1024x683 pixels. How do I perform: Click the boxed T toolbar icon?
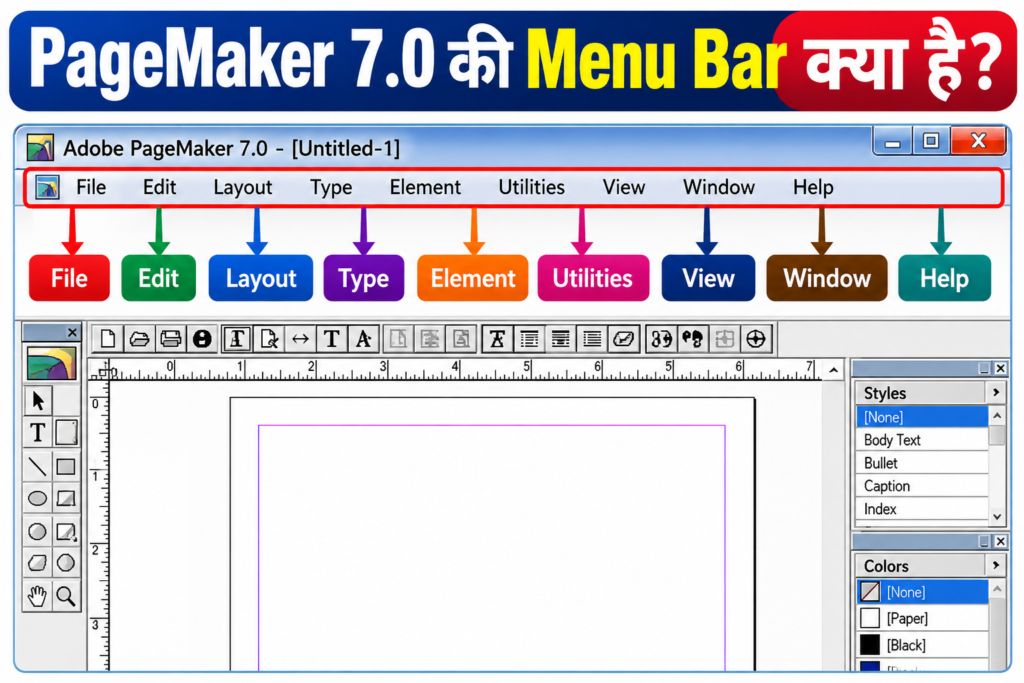pyautogui.click(x=236, y=339)
